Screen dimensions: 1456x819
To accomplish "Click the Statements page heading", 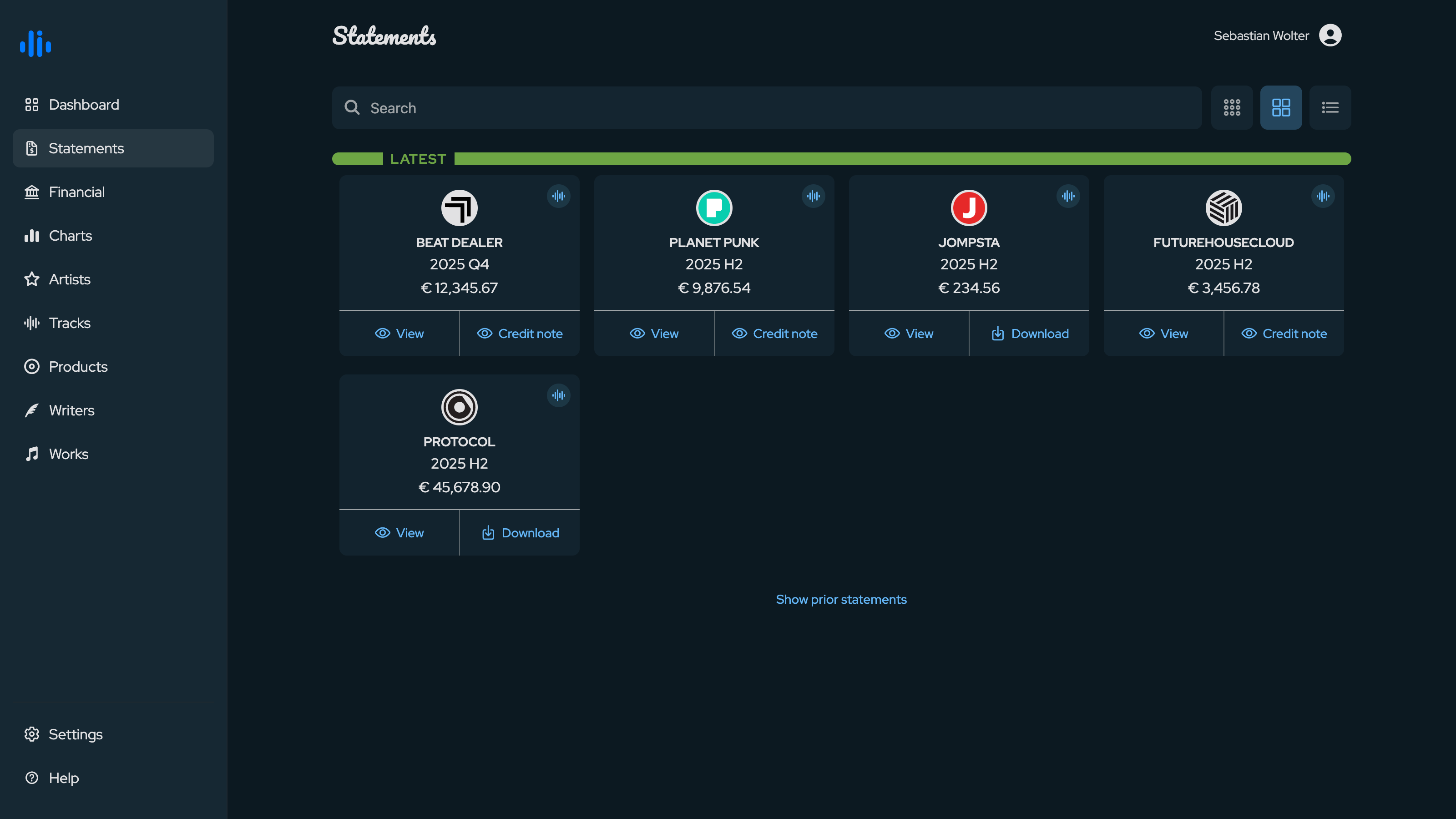I will click(384, 35).
